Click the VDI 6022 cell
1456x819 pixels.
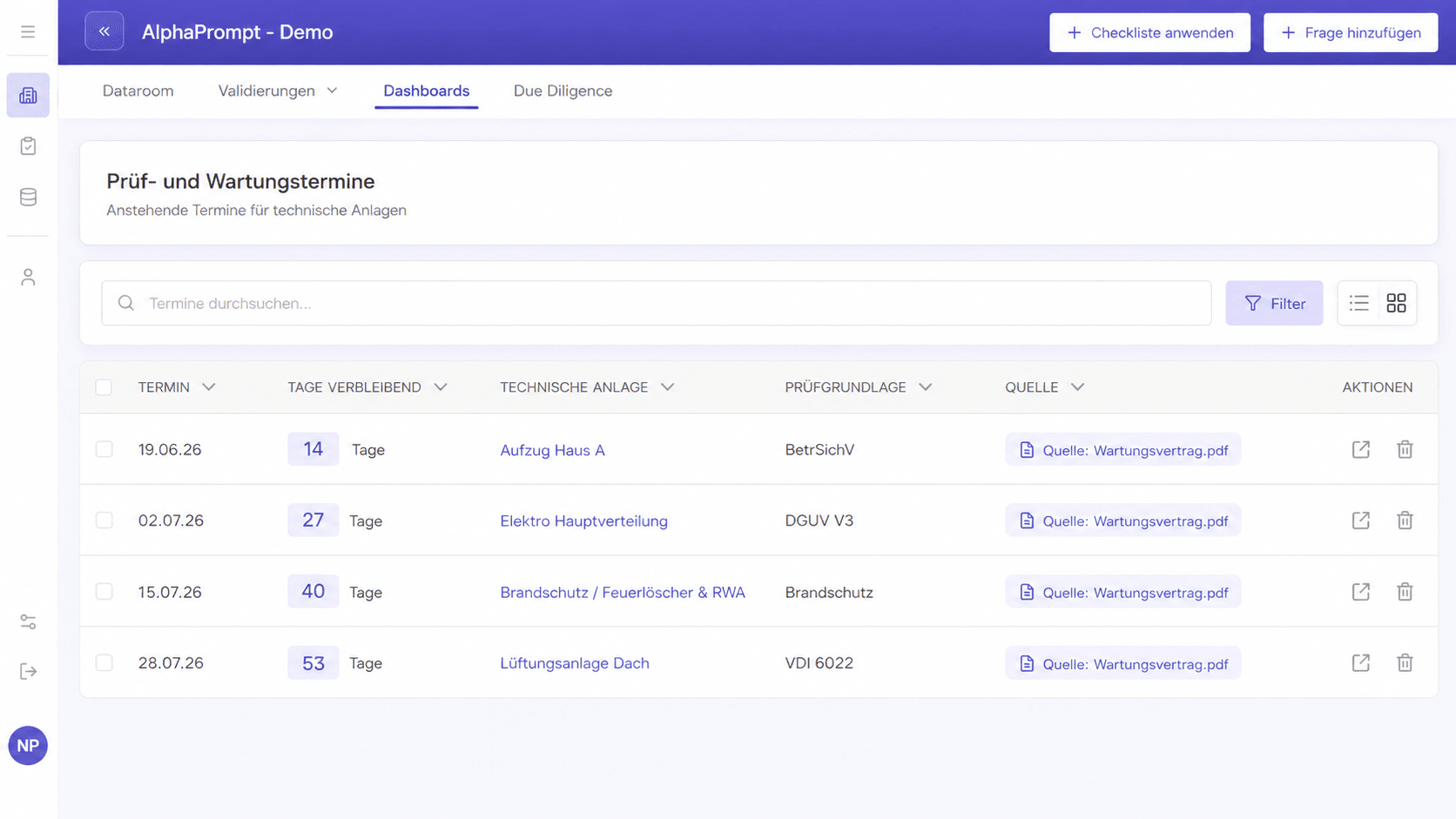tap(819, 663)
